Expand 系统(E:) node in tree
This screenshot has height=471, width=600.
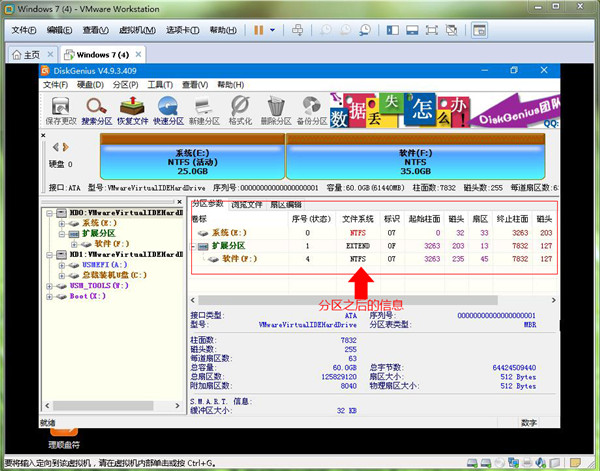click(x=62, y=223)
